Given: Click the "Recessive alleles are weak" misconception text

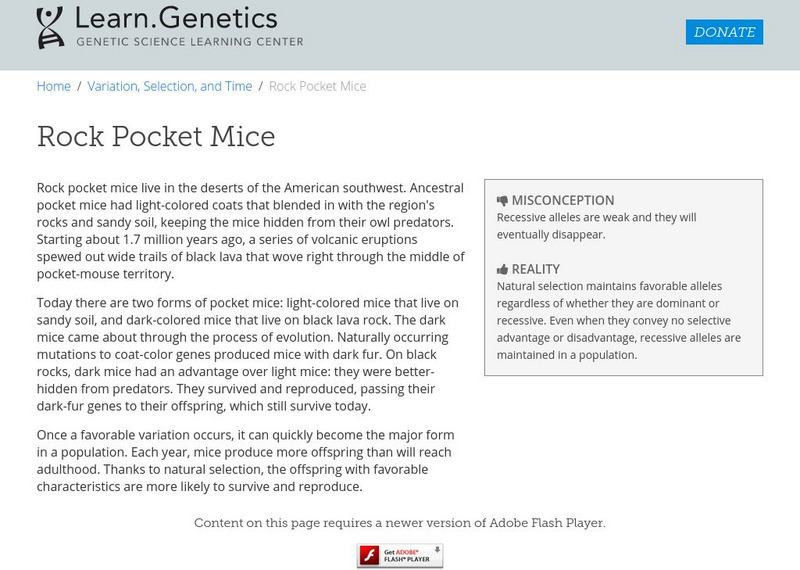Looking at the screenshot, I should (x=596, y=225).
